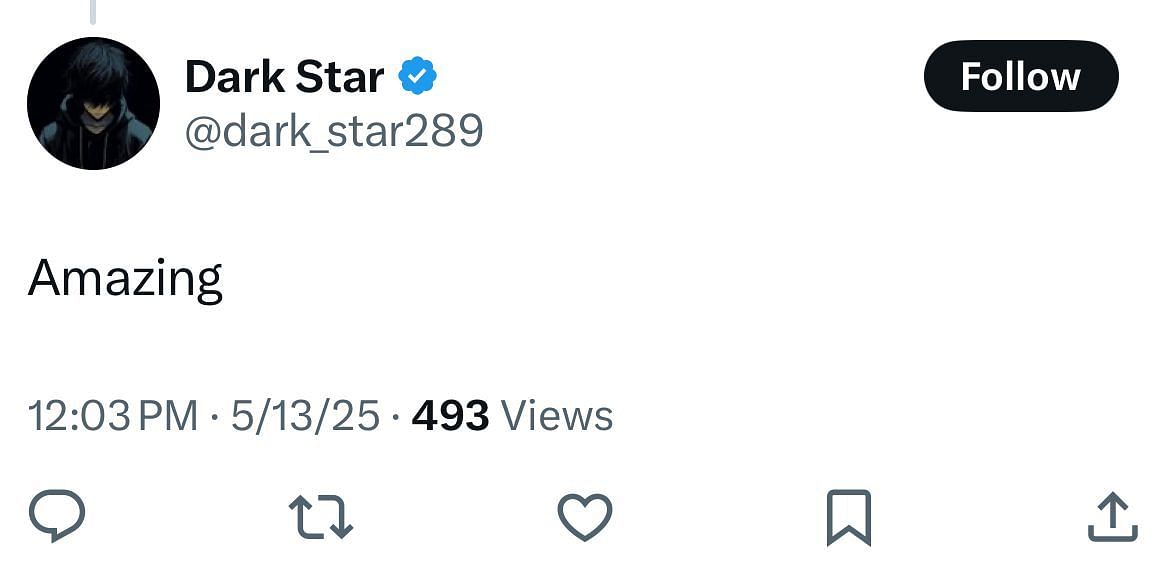Click the blue verified checkmark badge
The image size is (1170, 568).
pos(418,76)
